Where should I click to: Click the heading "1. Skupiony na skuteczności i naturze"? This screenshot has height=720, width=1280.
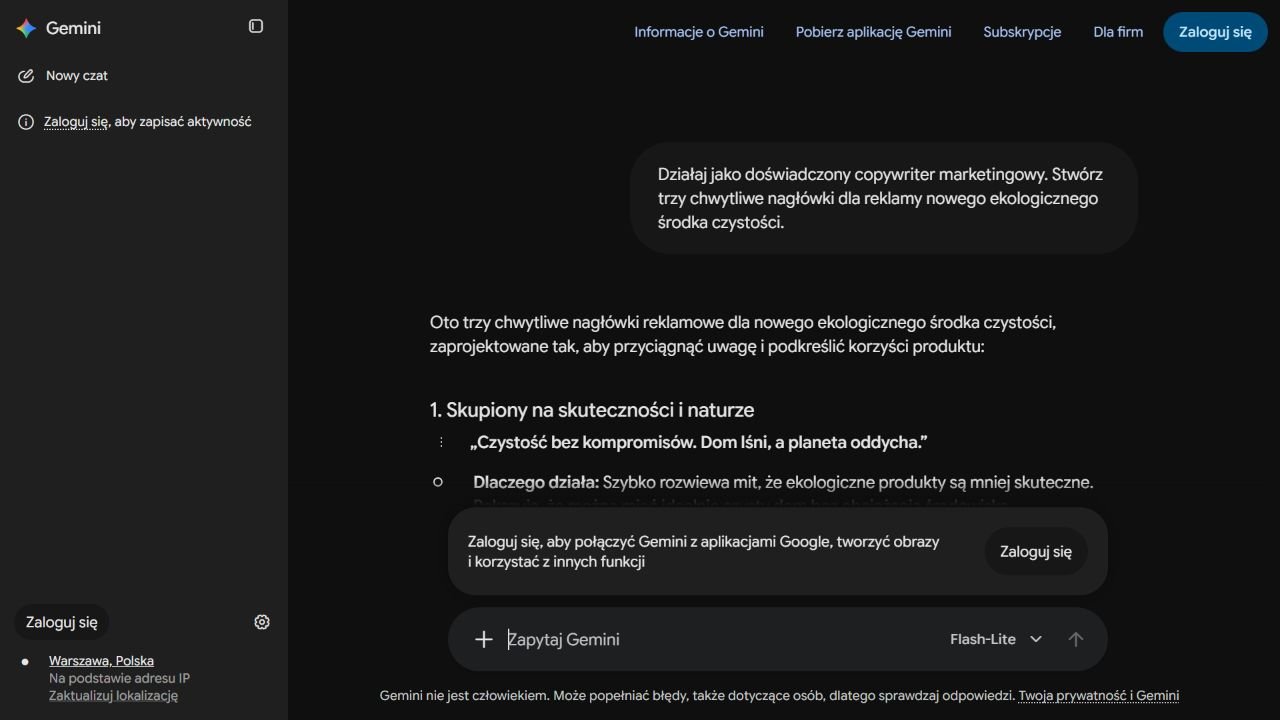(592, 410)
